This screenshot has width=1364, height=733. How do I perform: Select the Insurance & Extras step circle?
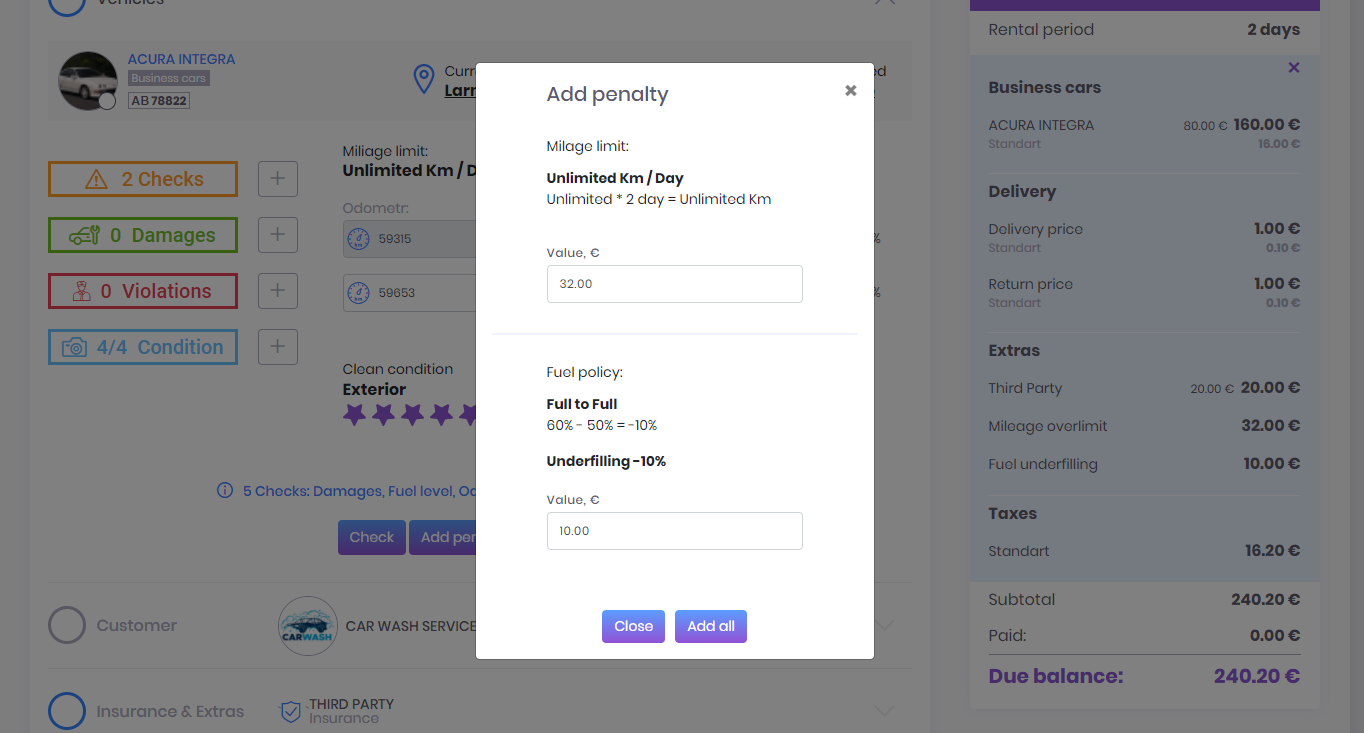(x=67, y=711)
